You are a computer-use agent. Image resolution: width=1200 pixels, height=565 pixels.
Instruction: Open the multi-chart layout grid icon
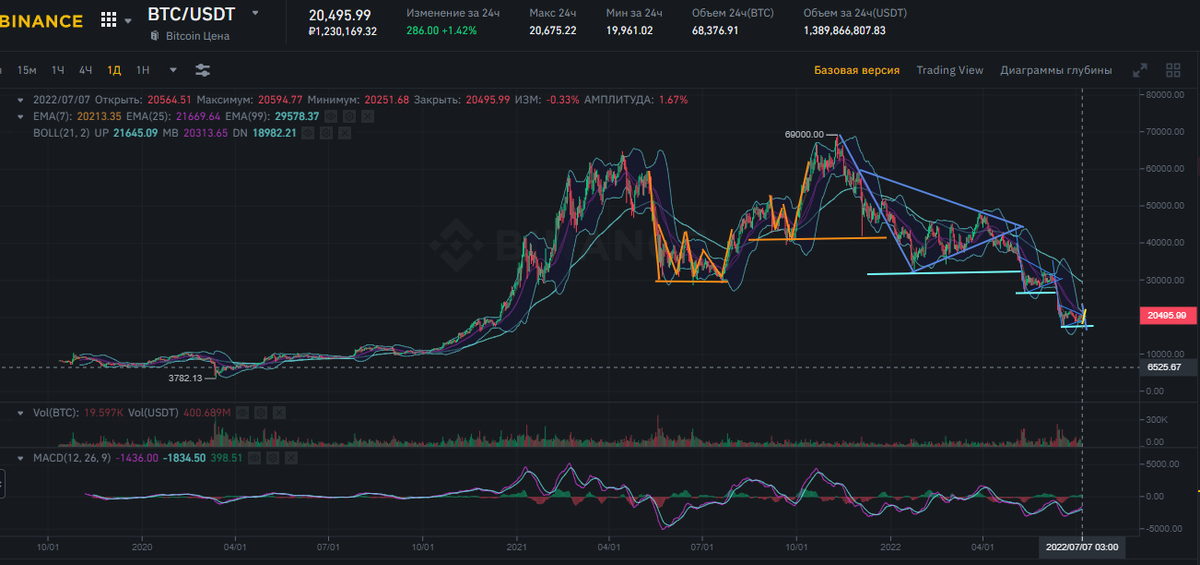coord(1173,70)
